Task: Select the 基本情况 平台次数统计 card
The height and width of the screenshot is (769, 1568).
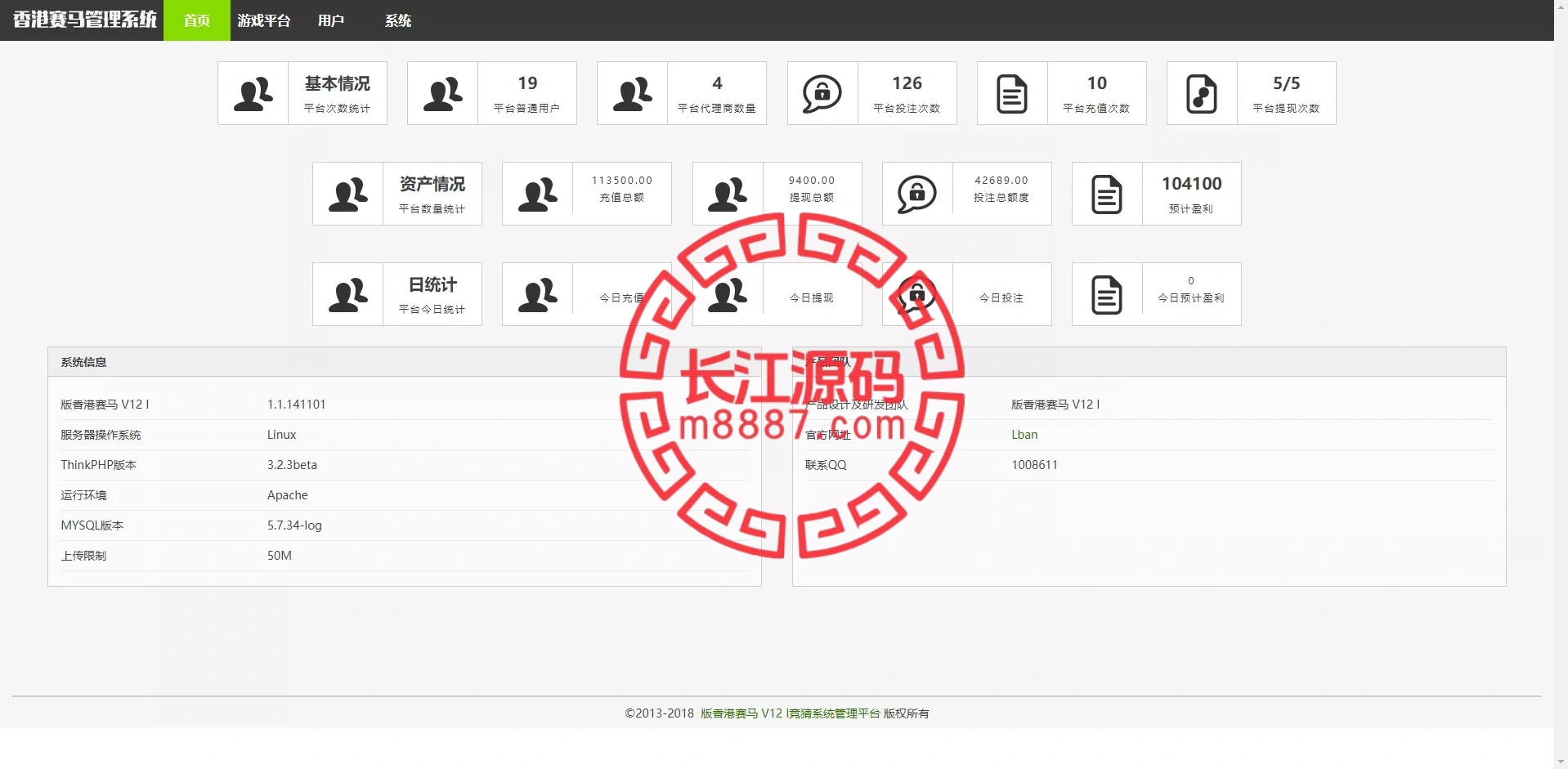Action: 302,93
